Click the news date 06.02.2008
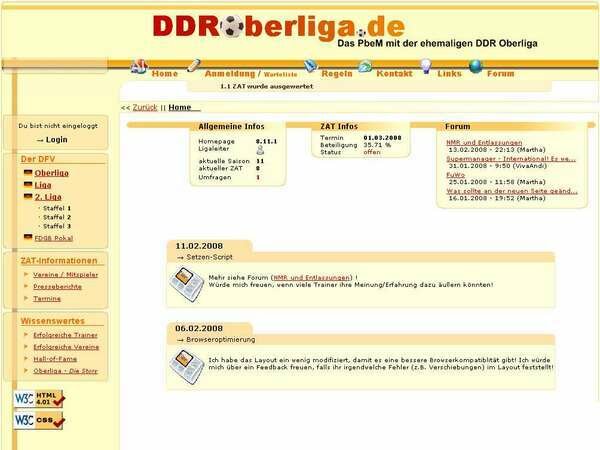The height and width of the screenshot is (450, 600). (x=199, y=328)
